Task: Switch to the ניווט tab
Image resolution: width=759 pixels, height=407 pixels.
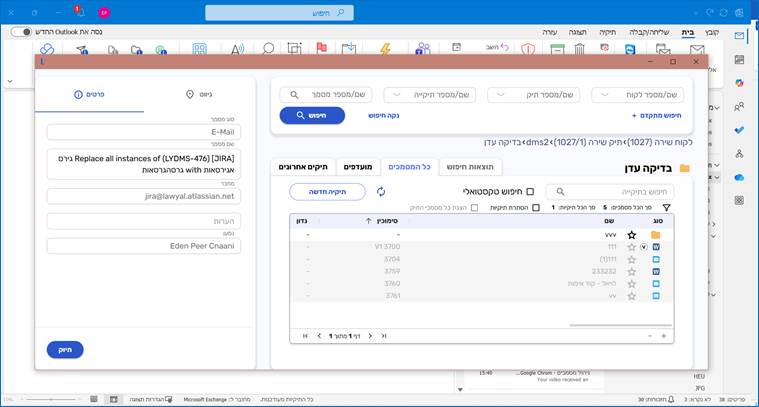Action: coord(196,94)
